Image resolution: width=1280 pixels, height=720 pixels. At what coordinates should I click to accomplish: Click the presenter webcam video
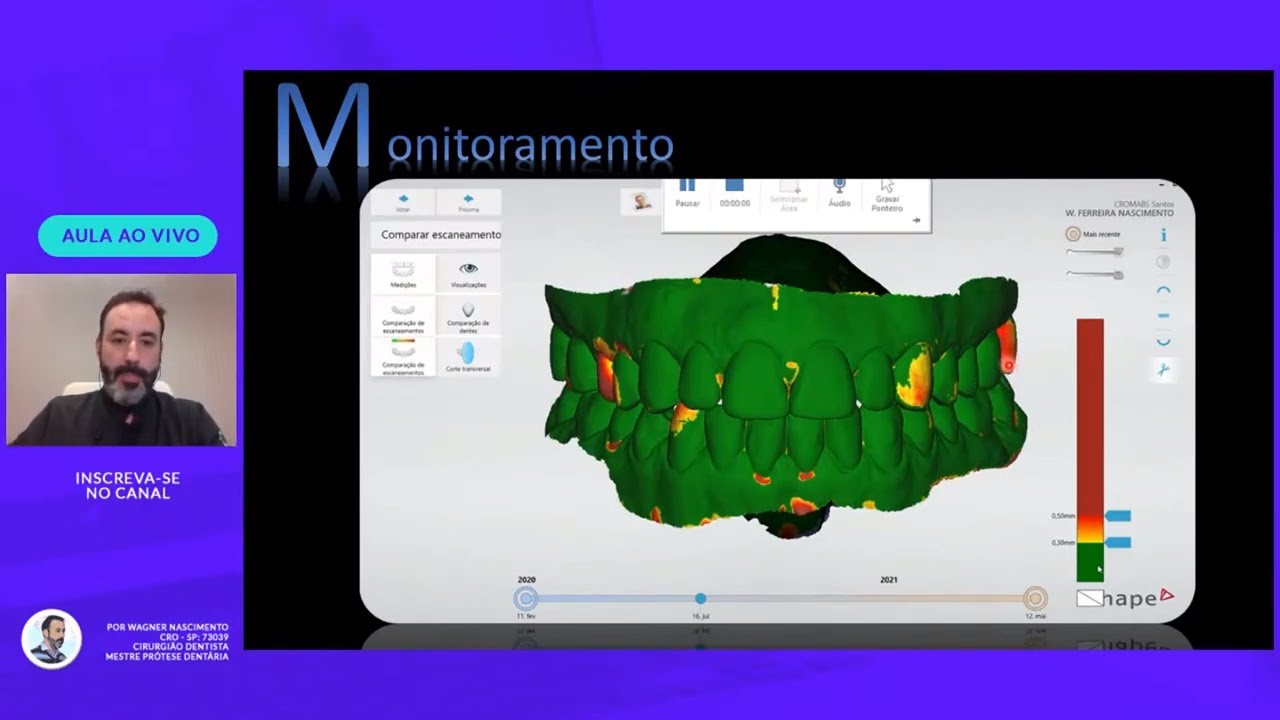(122, 359)
